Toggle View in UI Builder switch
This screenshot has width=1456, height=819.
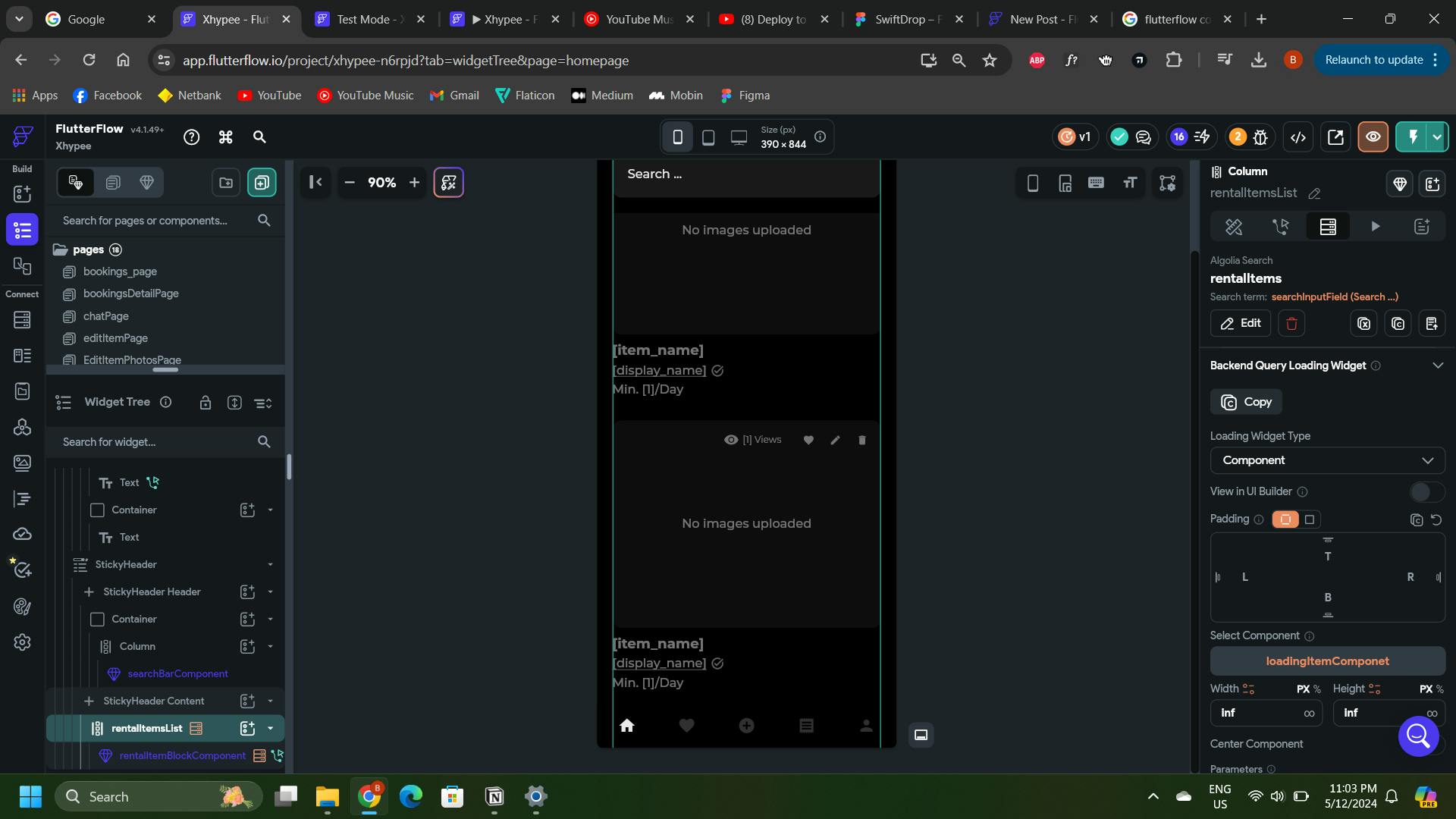point(1426,492)
